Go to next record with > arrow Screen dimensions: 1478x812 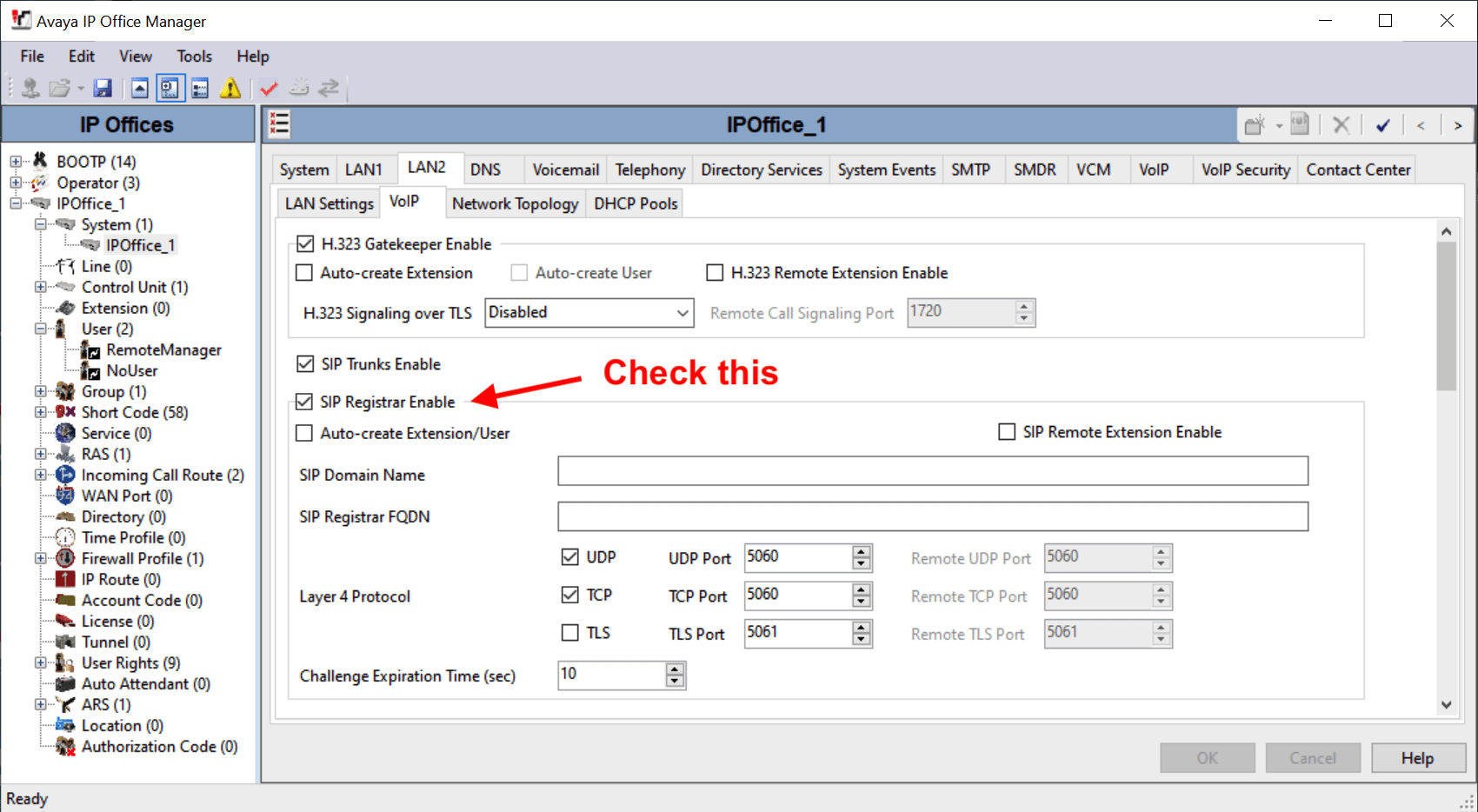click(x=1458, y=125)
